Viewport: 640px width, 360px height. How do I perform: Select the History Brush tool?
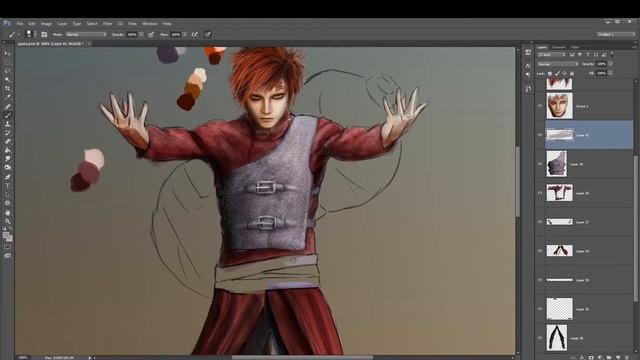7,133
